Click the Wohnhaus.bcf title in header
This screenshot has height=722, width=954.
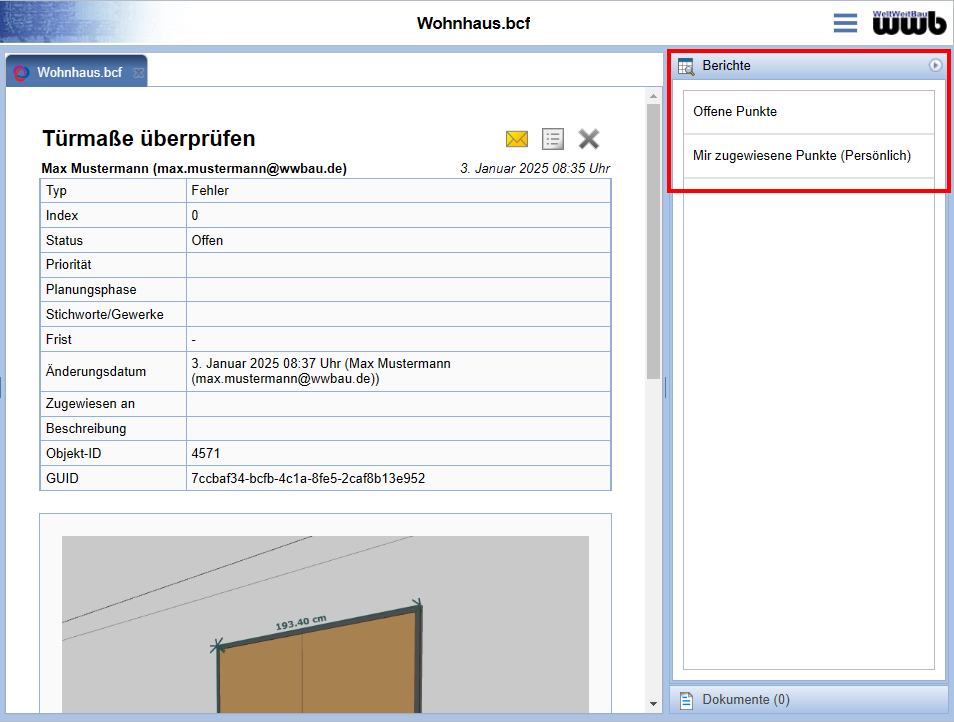[x=473, y=23]
